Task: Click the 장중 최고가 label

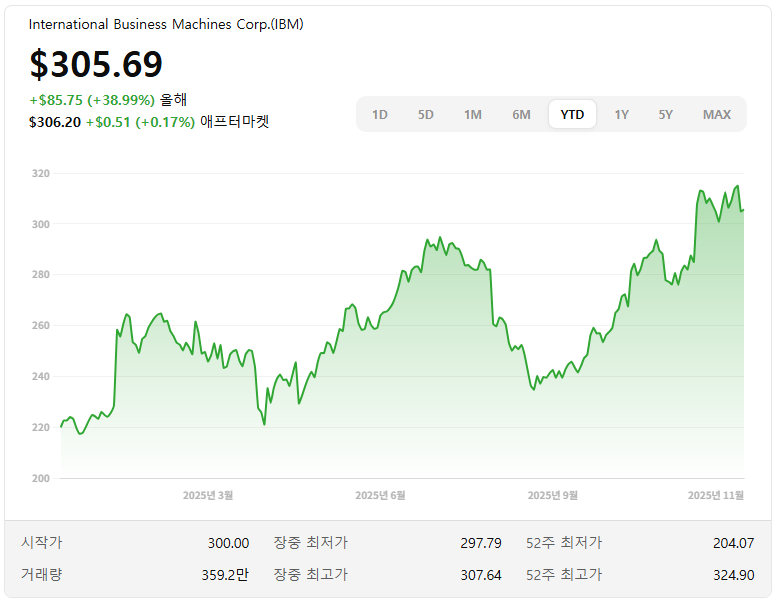Action: pos(311,574)
